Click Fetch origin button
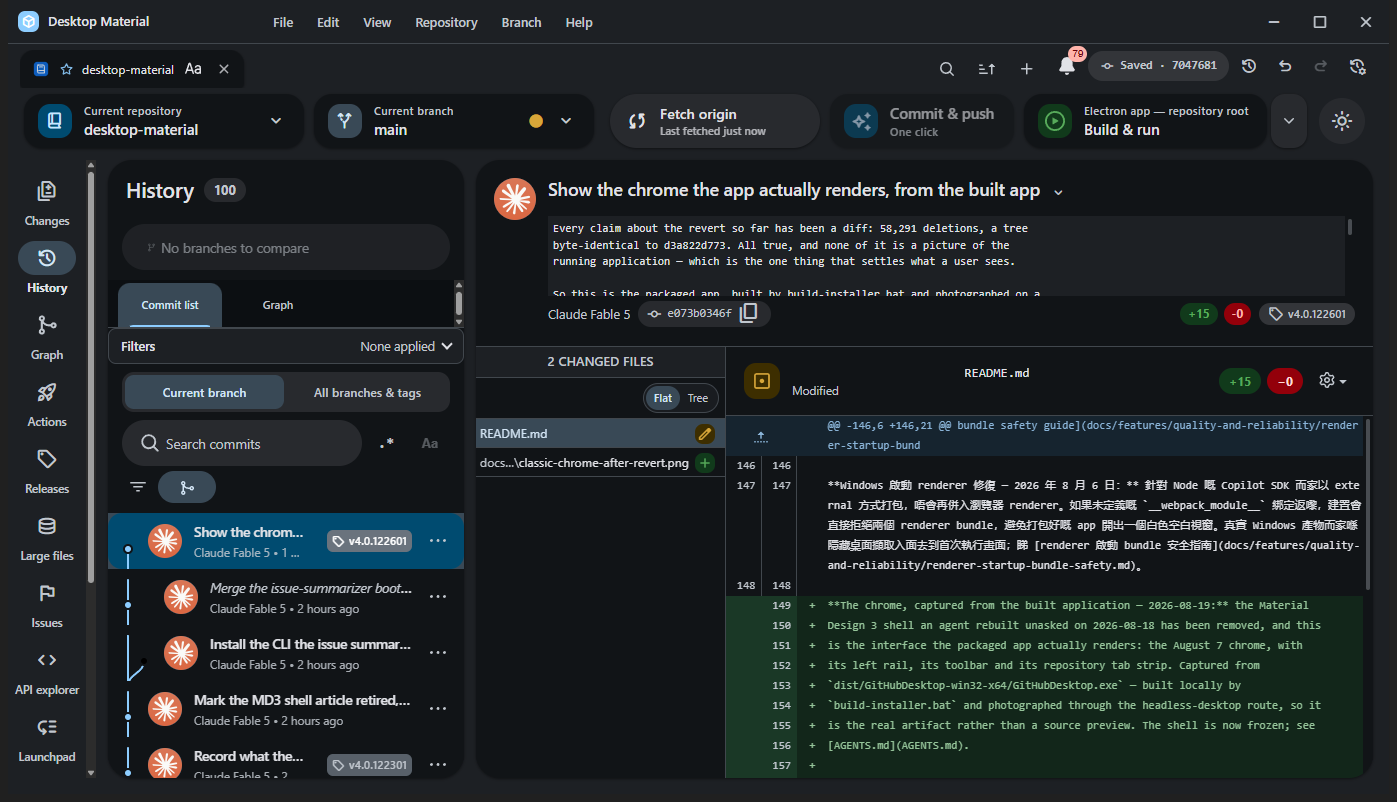This screenshot has height=802, width=1397. coord(715,121)
